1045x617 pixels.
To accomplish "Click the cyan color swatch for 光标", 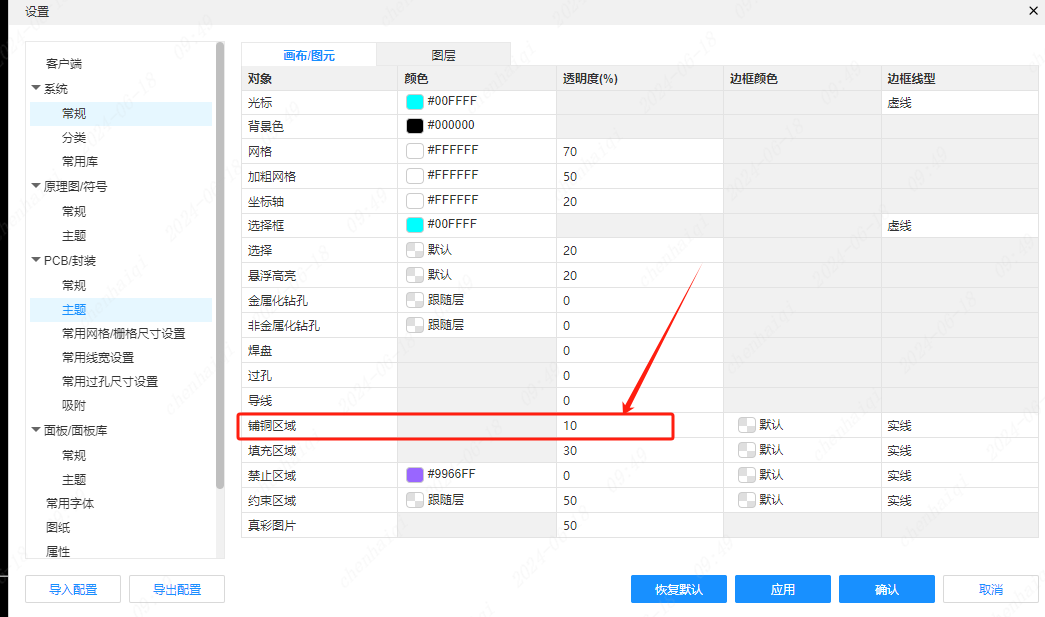I will point(414,102).
